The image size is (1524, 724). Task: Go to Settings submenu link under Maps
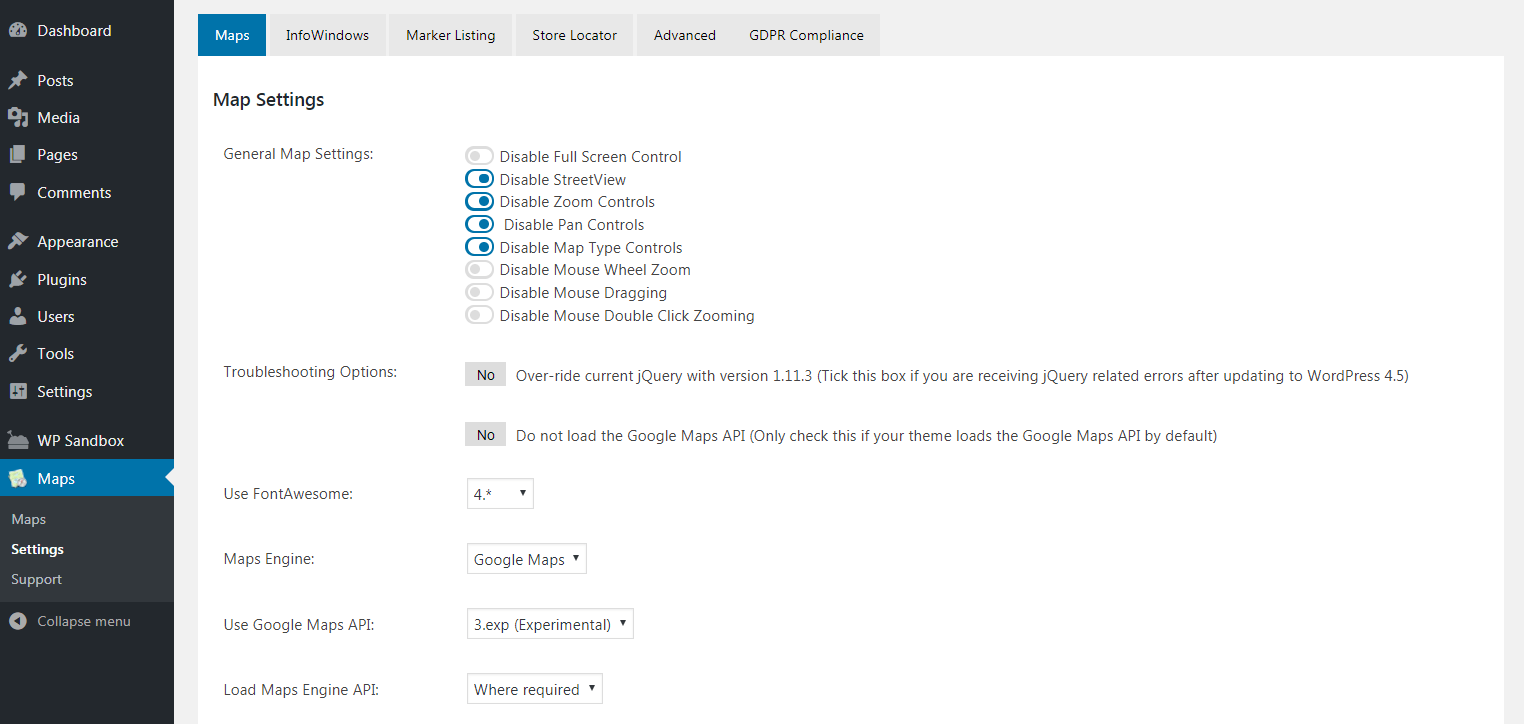(x=37, y=549)
